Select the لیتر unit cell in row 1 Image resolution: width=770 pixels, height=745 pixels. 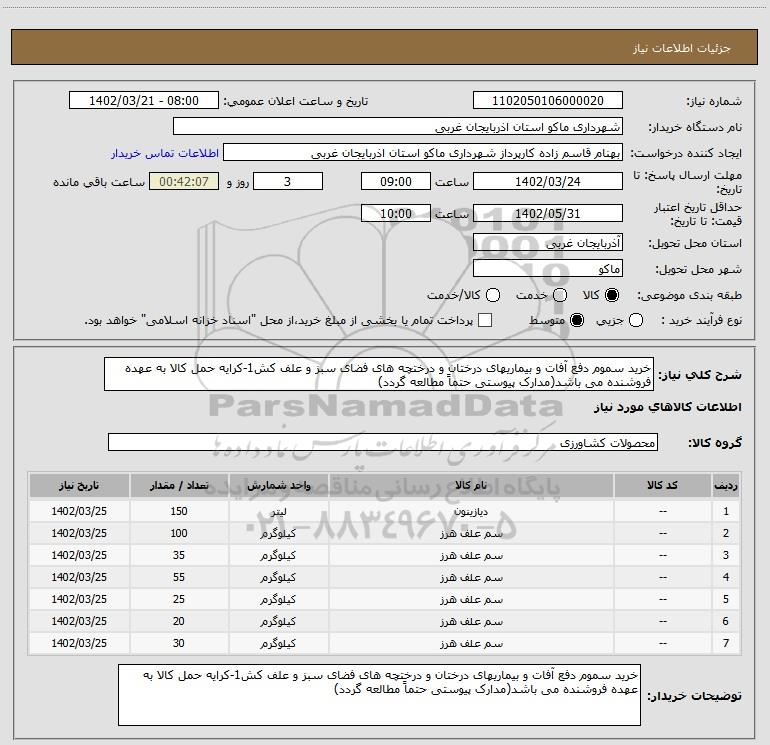(x=278, y=511)
